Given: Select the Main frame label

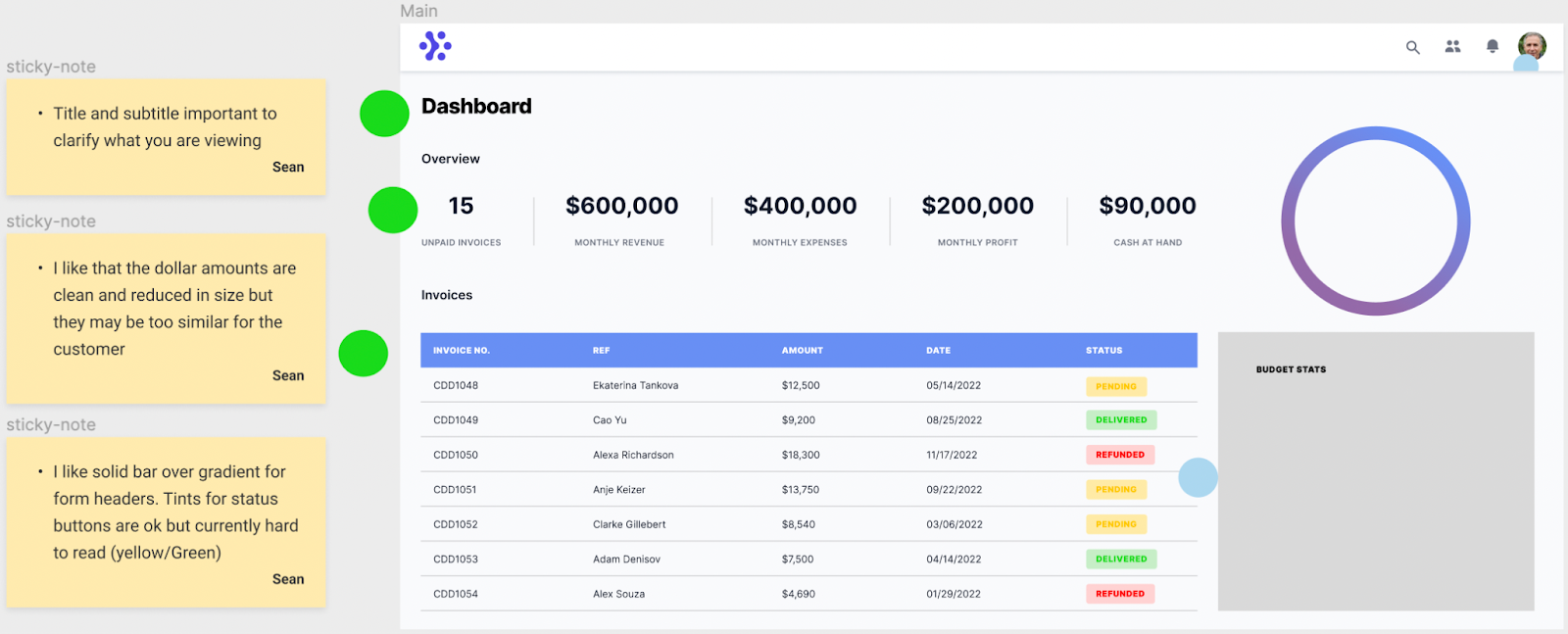Looking at the screenshot, I should tap(418, 11).
